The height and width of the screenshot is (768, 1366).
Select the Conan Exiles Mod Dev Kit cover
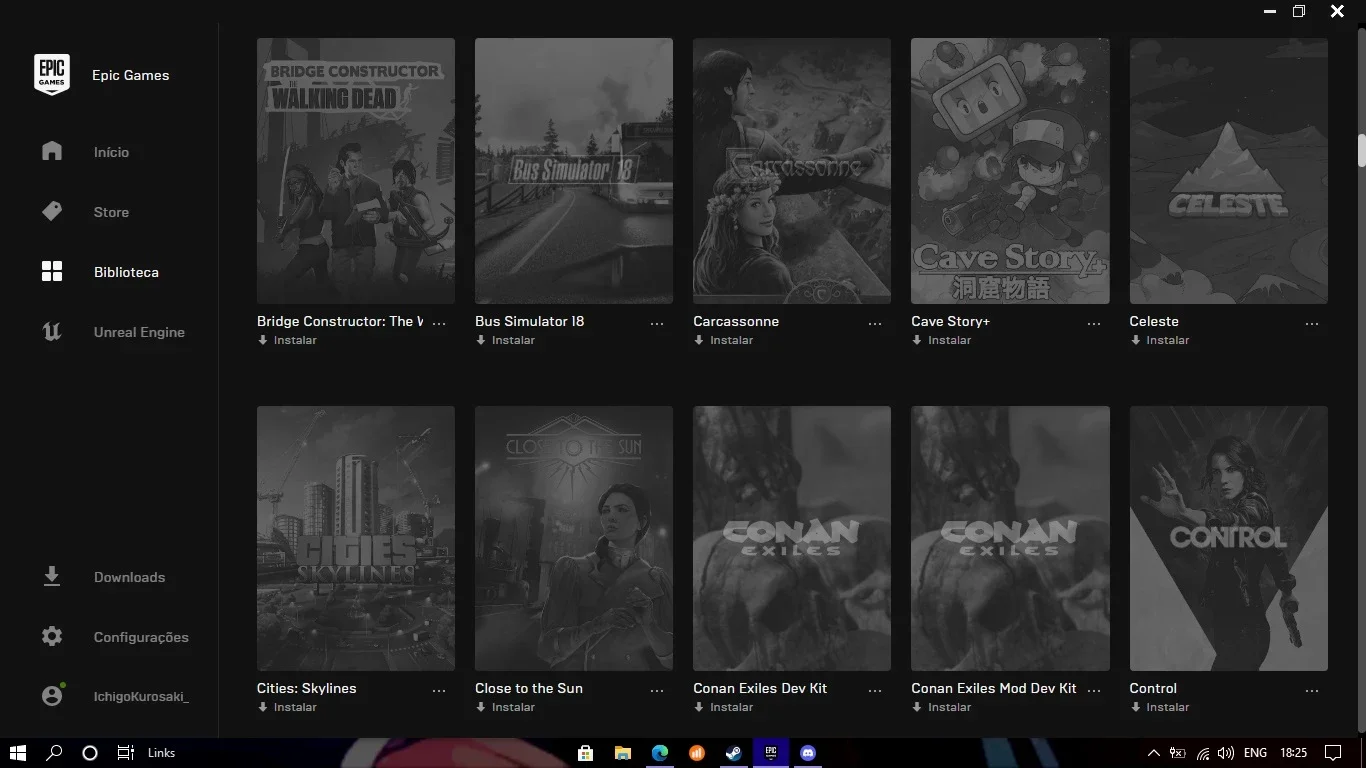pos(1010,538)
